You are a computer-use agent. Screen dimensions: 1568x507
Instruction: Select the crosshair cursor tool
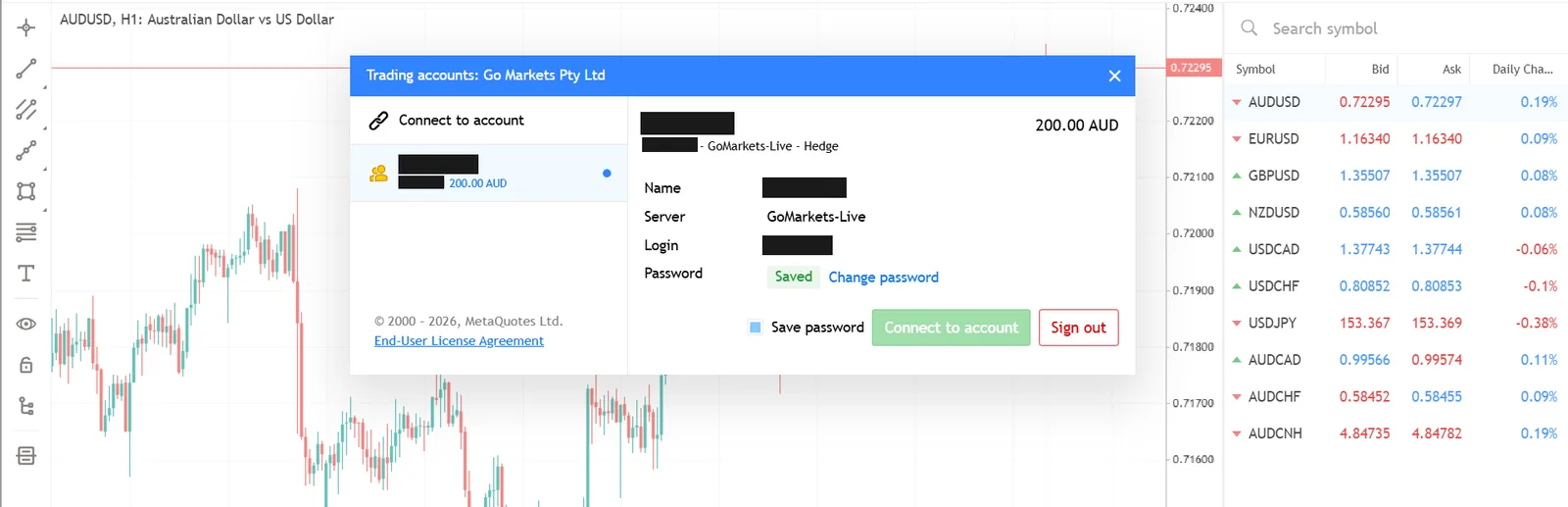point(26,27)
